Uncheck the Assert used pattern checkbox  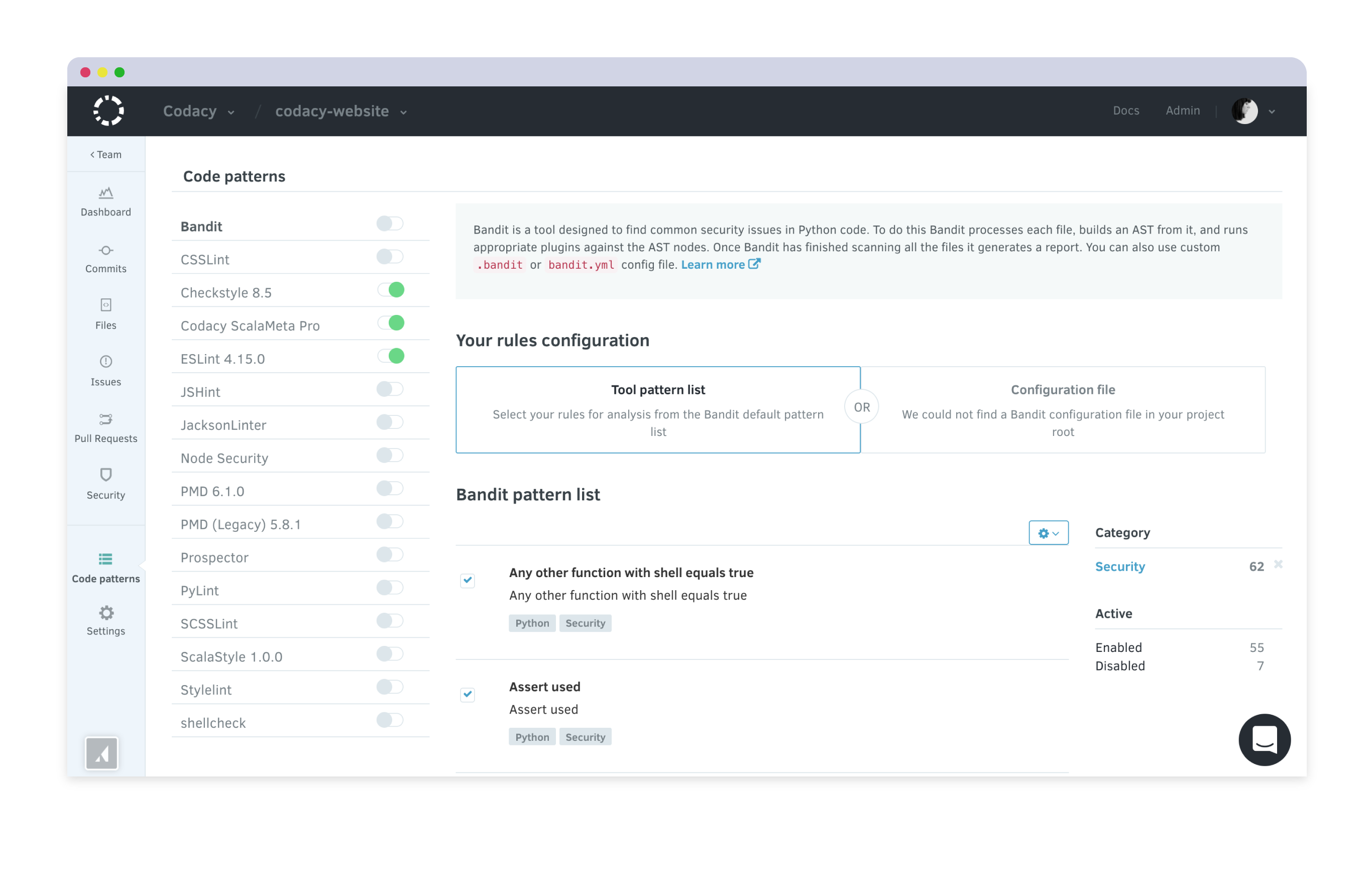pyautogui.click(x=468, y=694)
